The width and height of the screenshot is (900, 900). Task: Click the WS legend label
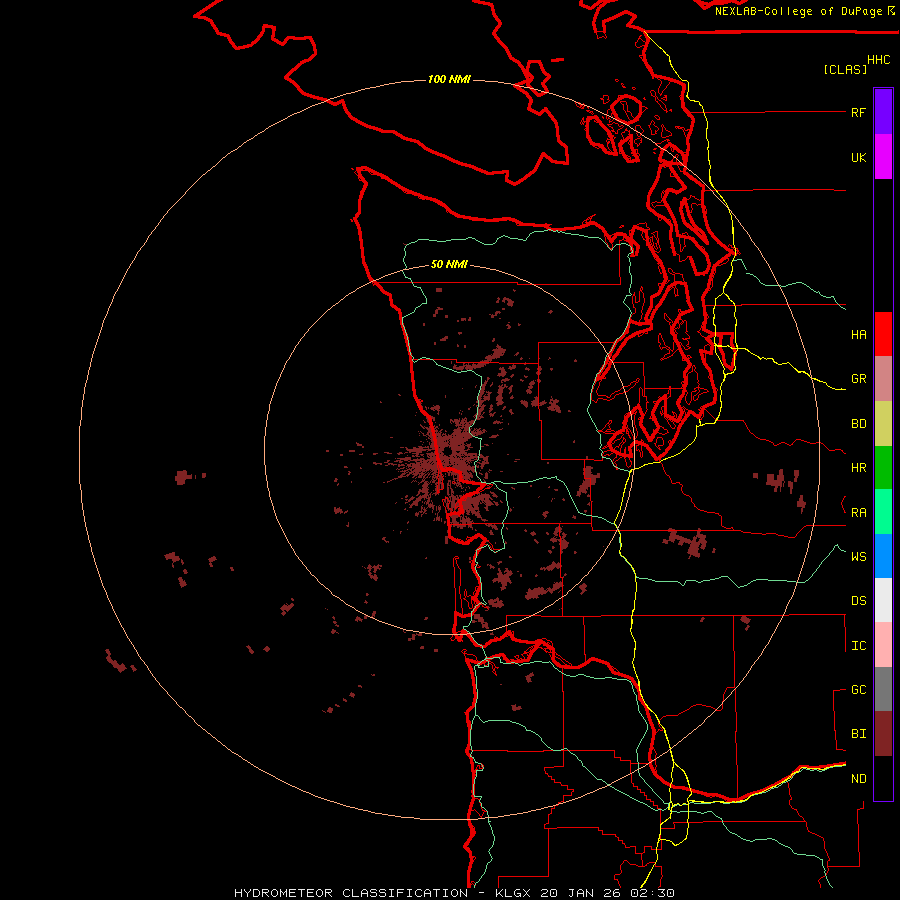[858, 556]
